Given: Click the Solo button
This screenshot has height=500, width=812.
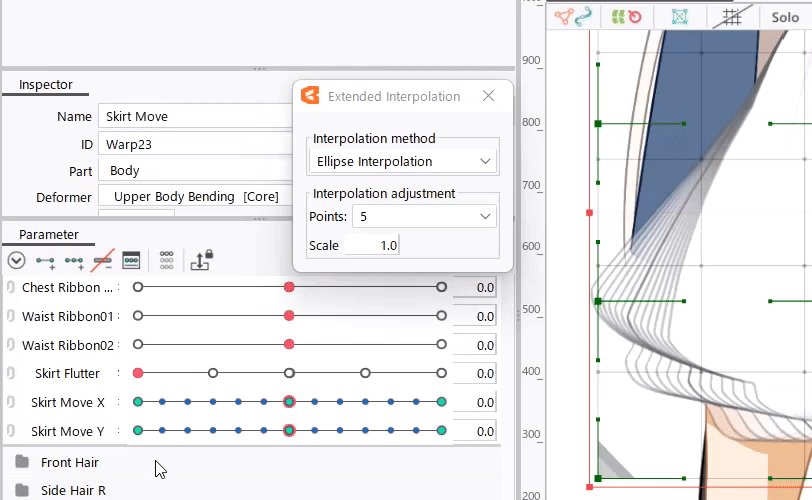Looking at the screenshot, I should pyautogui.click(x=785, y=18).
